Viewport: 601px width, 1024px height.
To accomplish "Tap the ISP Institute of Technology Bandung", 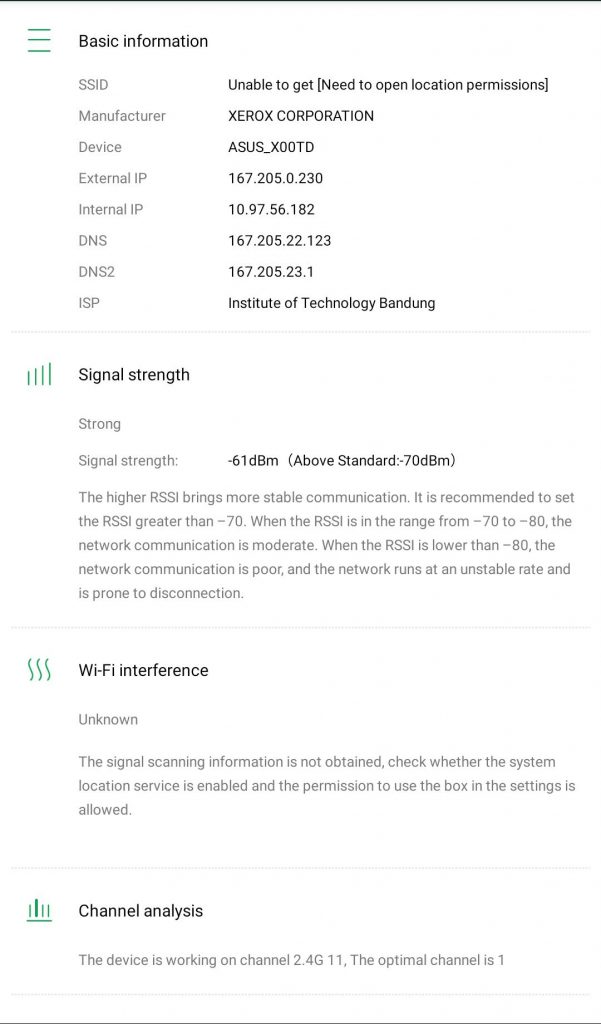I will click(x=331, y=303).
